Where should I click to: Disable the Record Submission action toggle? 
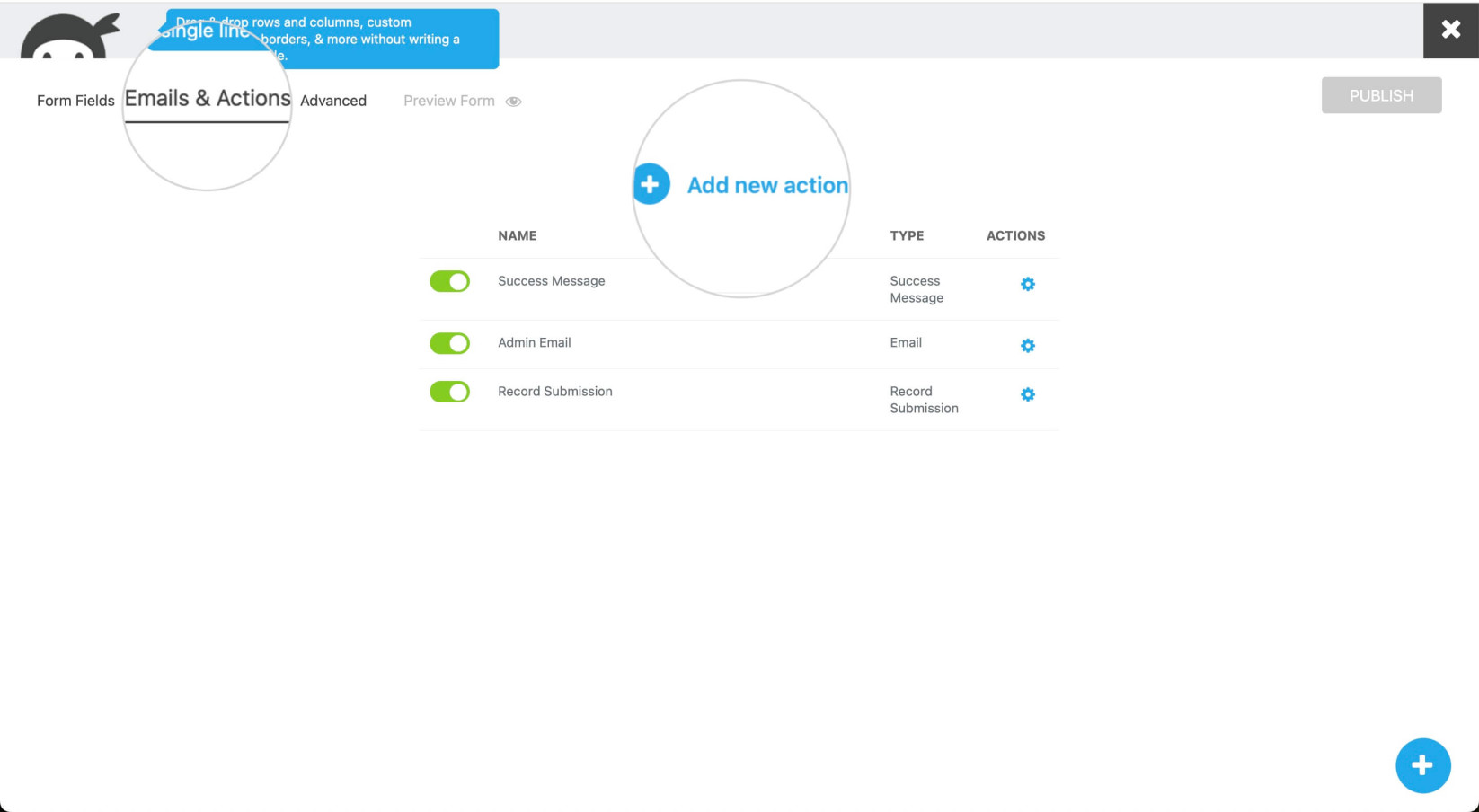click(449, 392)
